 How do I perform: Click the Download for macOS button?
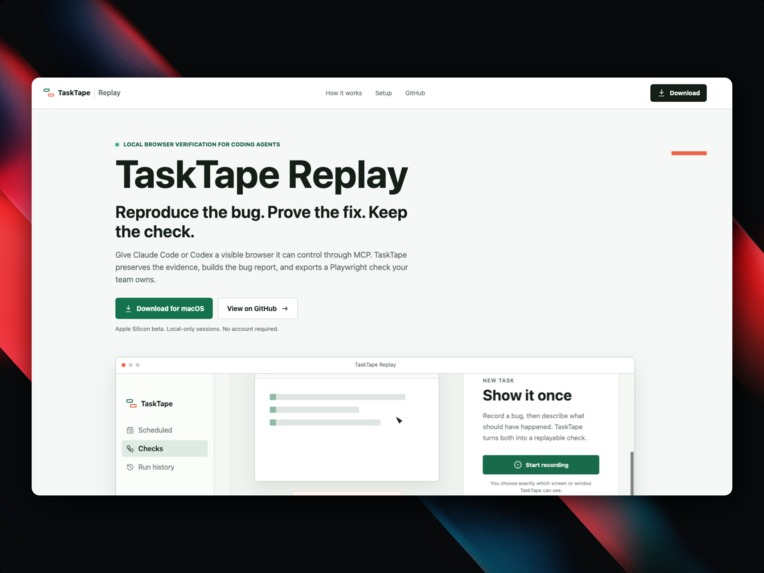coord(164,308)
